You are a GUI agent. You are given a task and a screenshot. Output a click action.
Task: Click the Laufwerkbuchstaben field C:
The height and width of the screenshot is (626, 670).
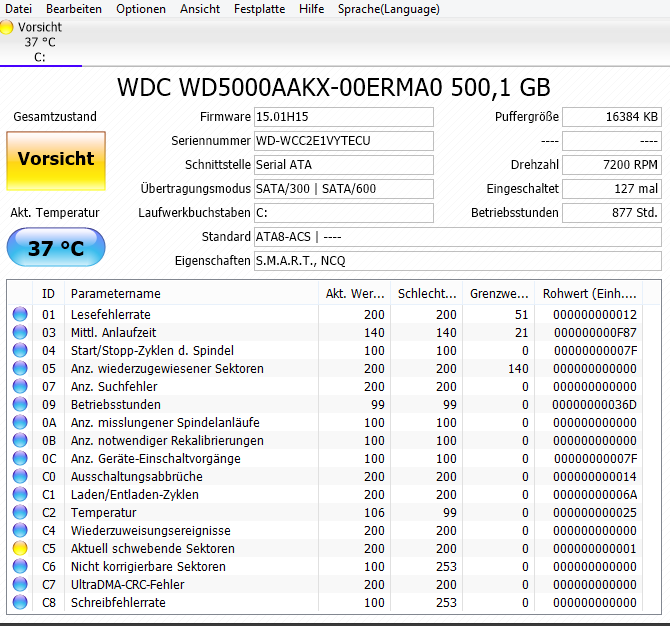click(x=344, y=212)
